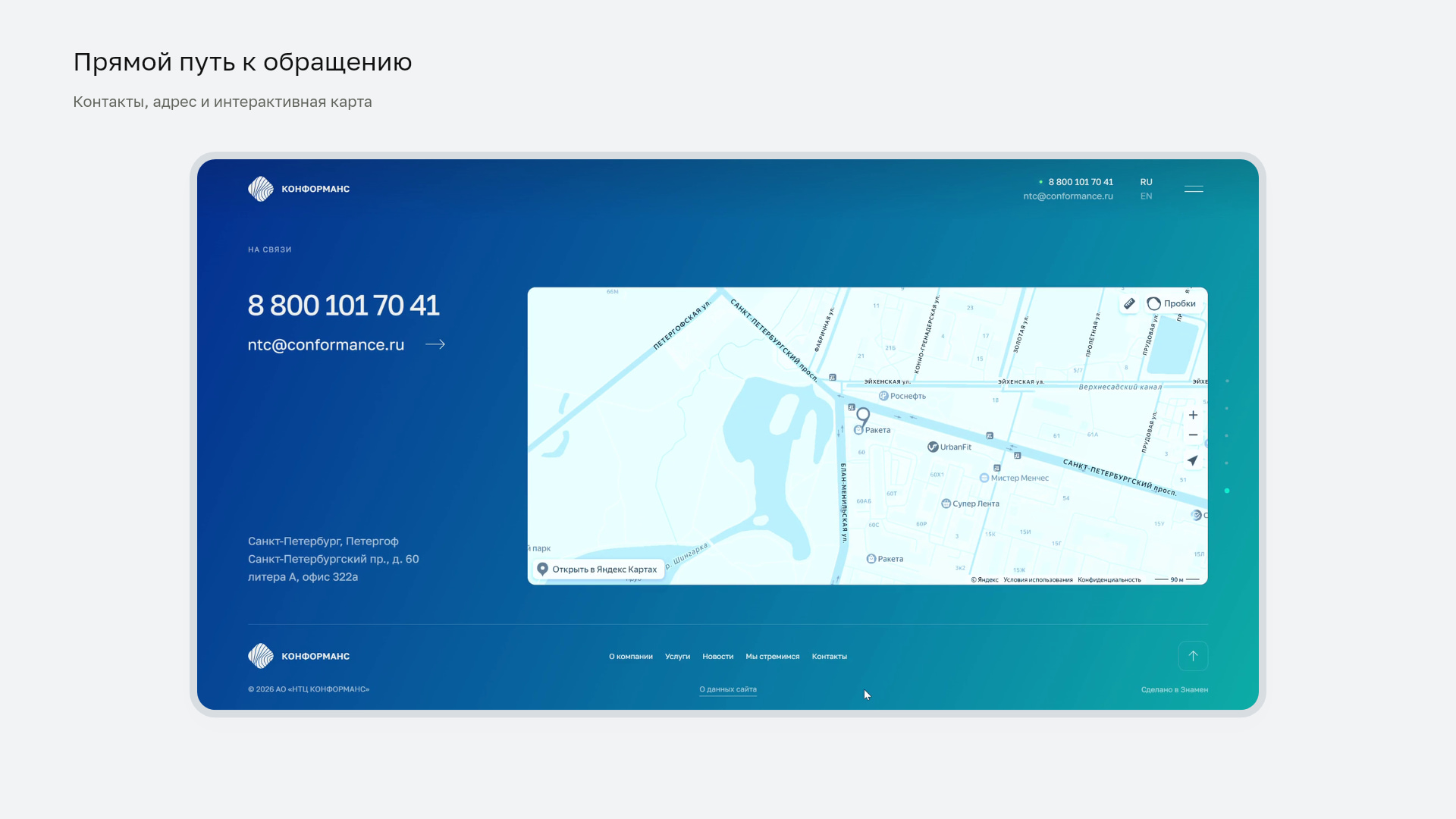Switch the site language to EN
The height and width of the screenshot is (819, 1456).
tap(1146, 196)
